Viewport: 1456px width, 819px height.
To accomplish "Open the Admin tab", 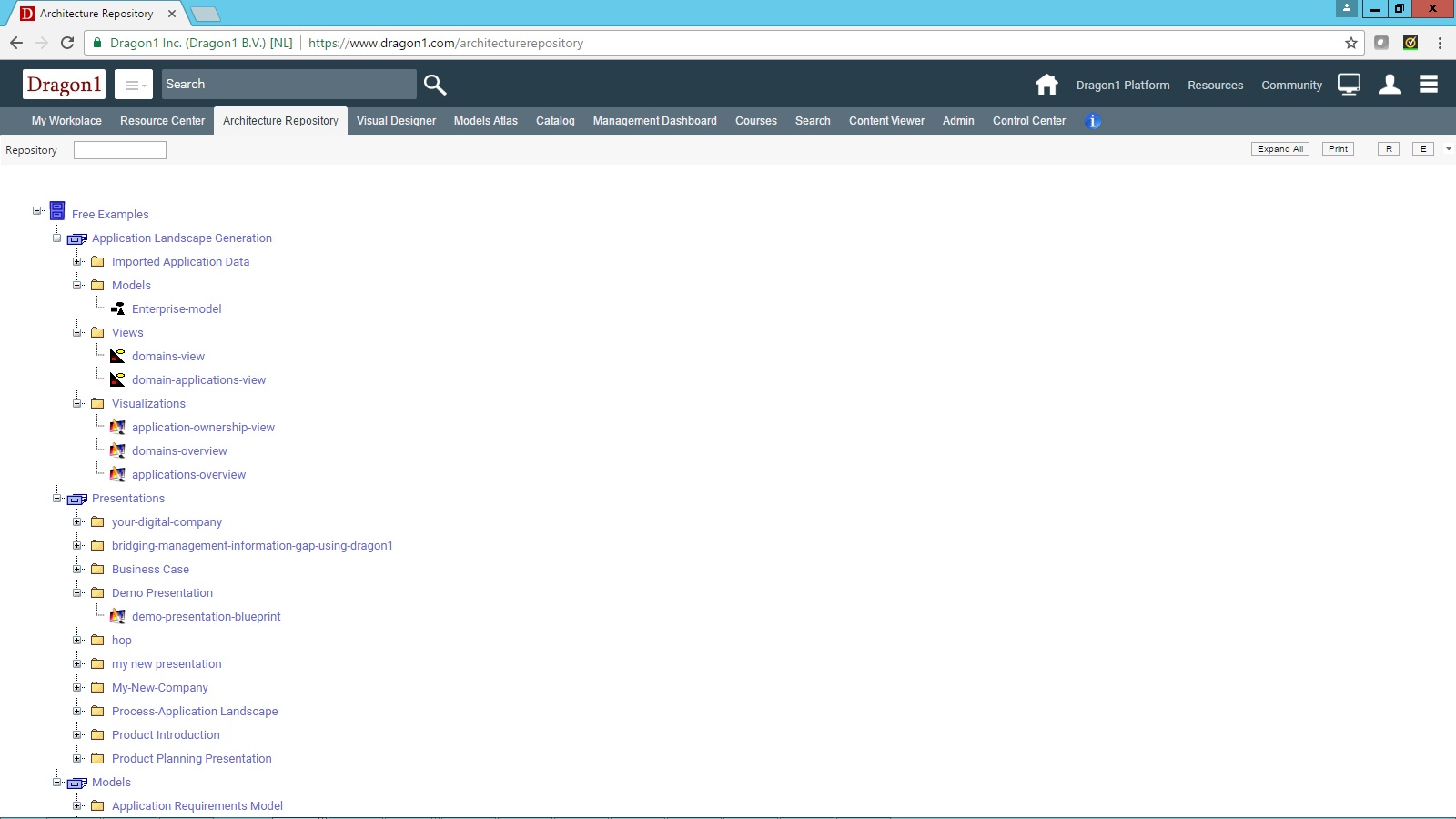I will pyautogui.click(x=958, y=121).
